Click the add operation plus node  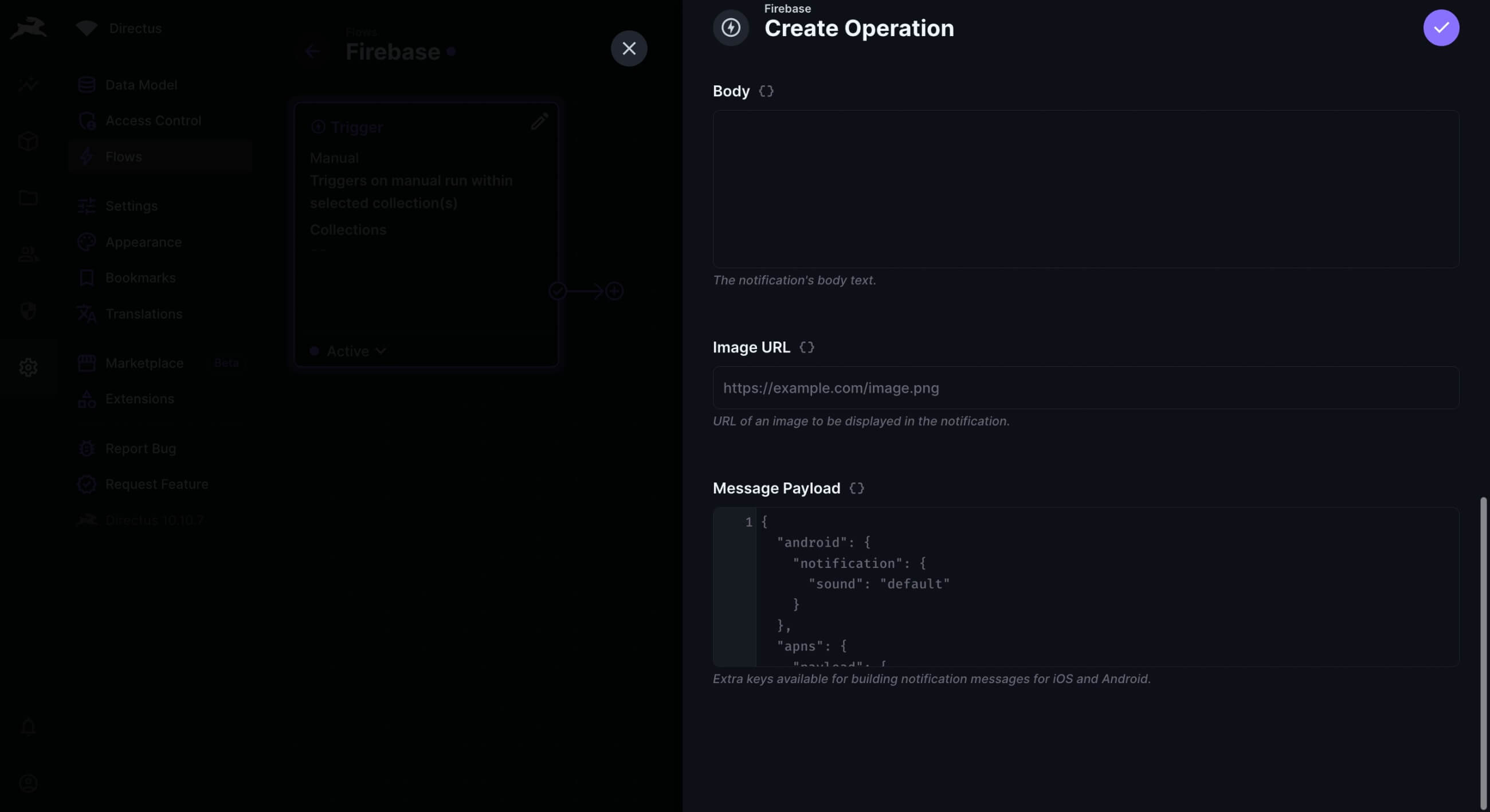coord(614,291)
